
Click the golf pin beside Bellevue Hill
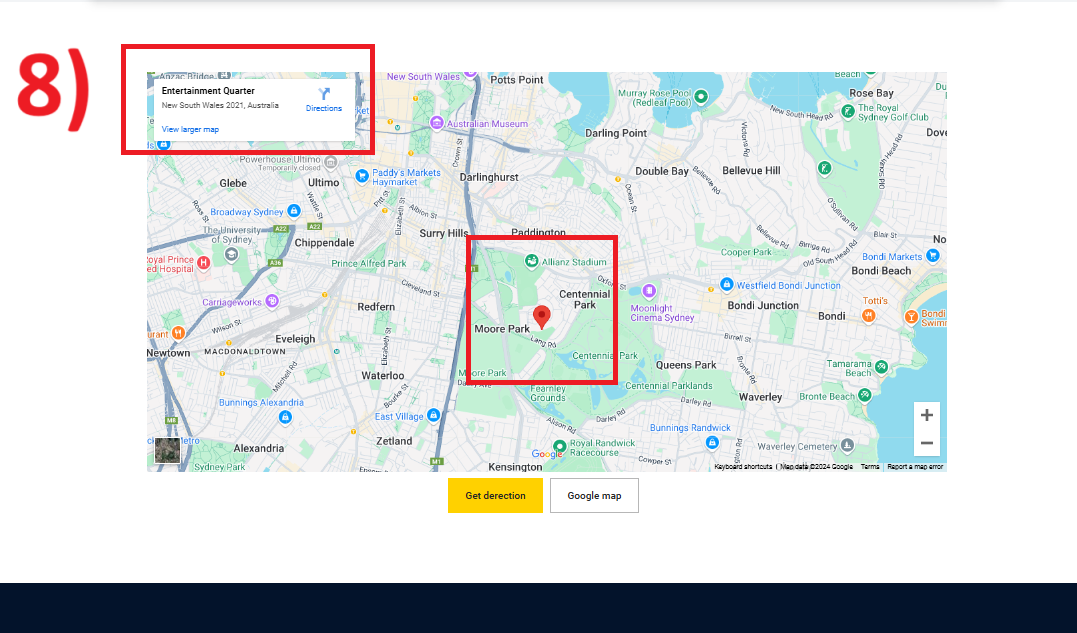825,168
